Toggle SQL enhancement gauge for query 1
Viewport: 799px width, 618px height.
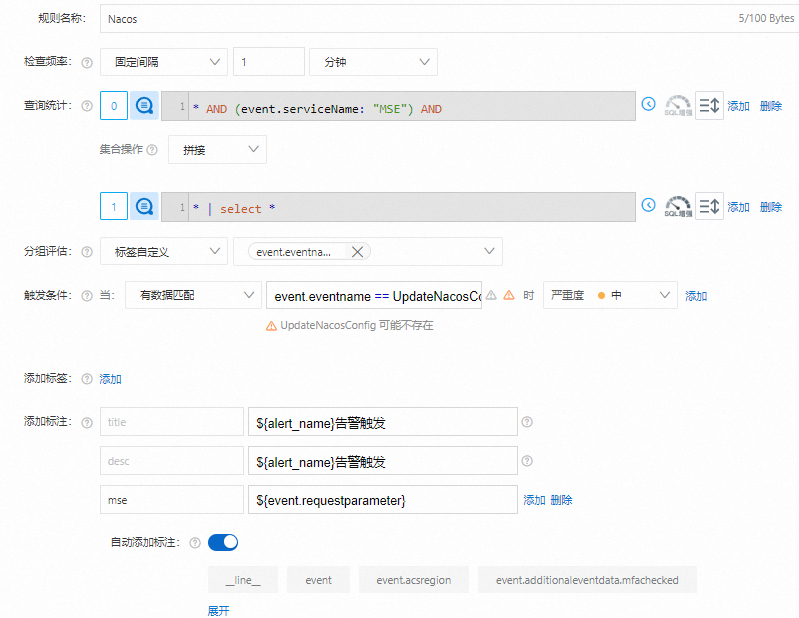[x=678, y=206]
